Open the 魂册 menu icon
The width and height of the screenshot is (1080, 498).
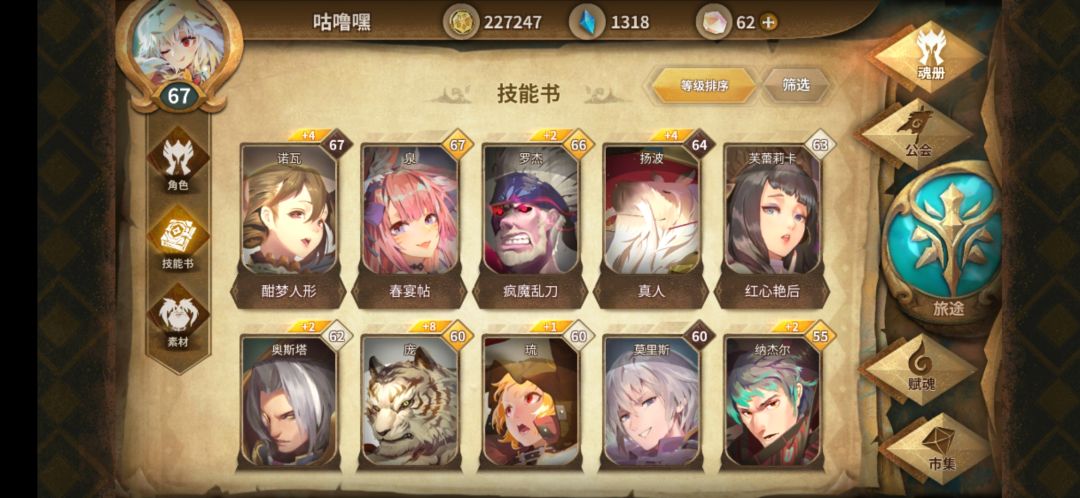[929, 56]
